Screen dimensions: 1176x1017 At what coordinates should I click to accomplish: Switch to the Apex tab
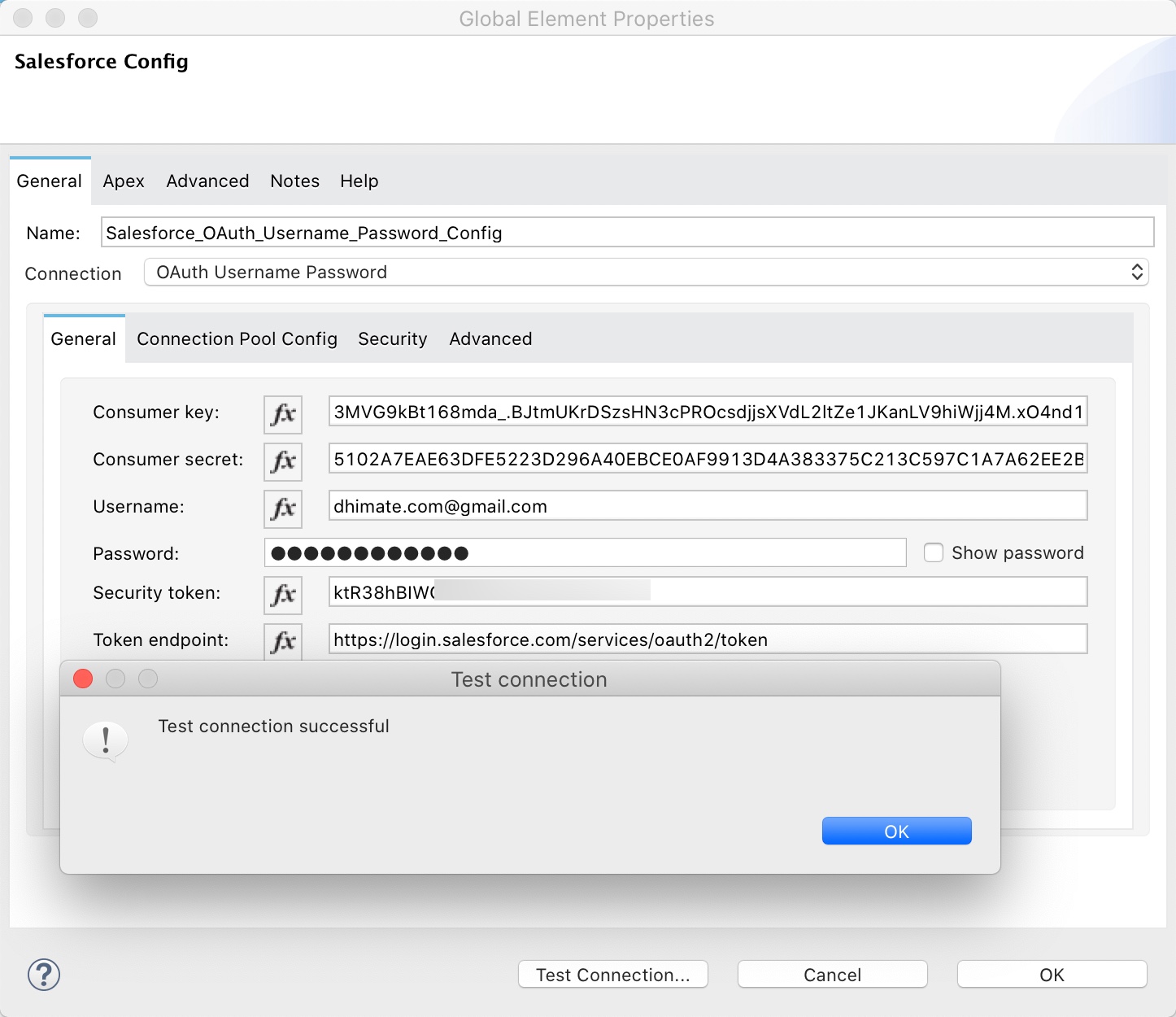coord(124,181)
